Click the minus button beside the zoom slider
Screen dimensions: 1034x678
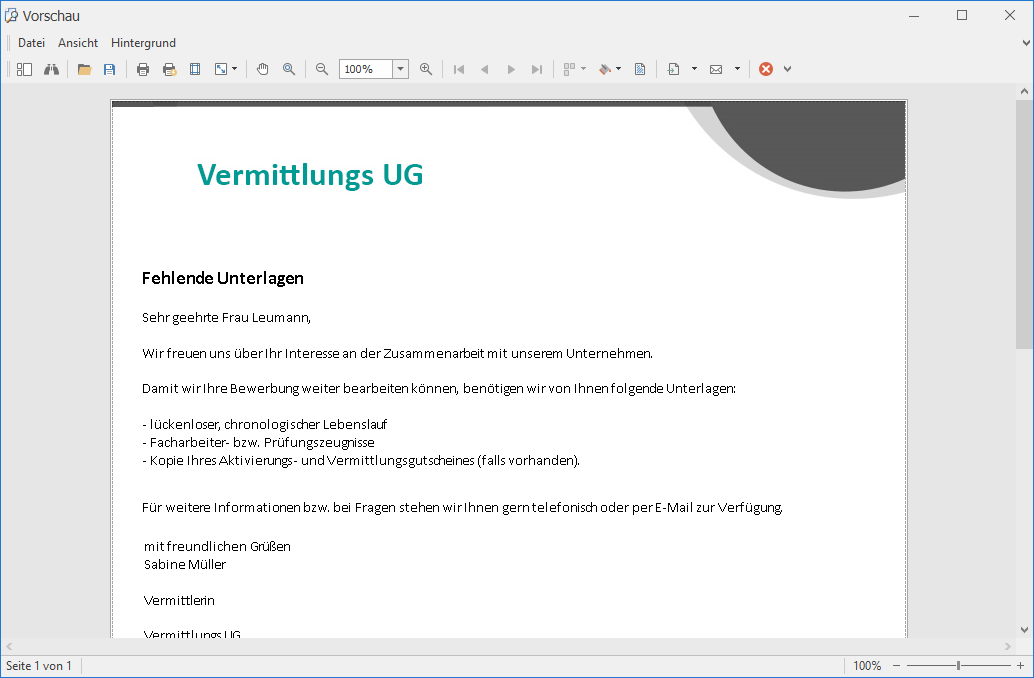pyautogui.click(x=896, y=665)
